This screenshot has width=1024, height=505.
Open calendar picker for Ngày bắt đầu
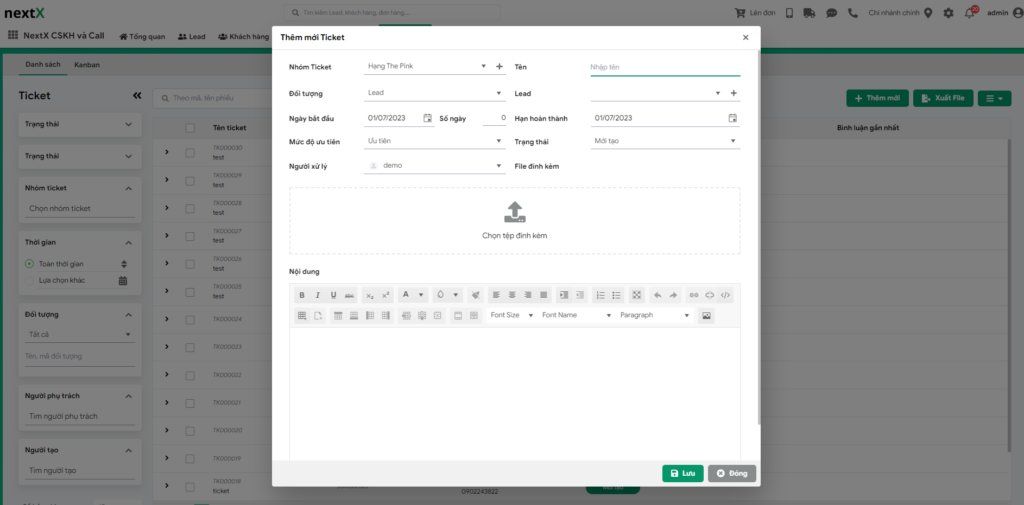coord(428,118)
